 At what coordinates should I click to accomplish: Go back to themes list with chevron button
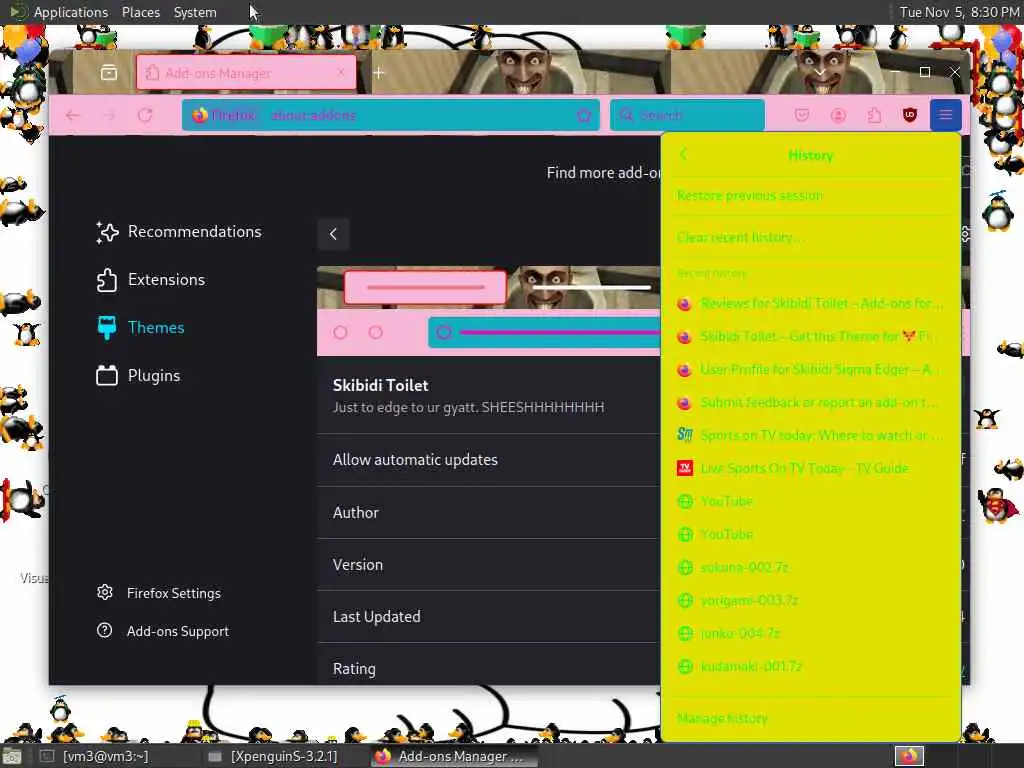click(333, 234)
